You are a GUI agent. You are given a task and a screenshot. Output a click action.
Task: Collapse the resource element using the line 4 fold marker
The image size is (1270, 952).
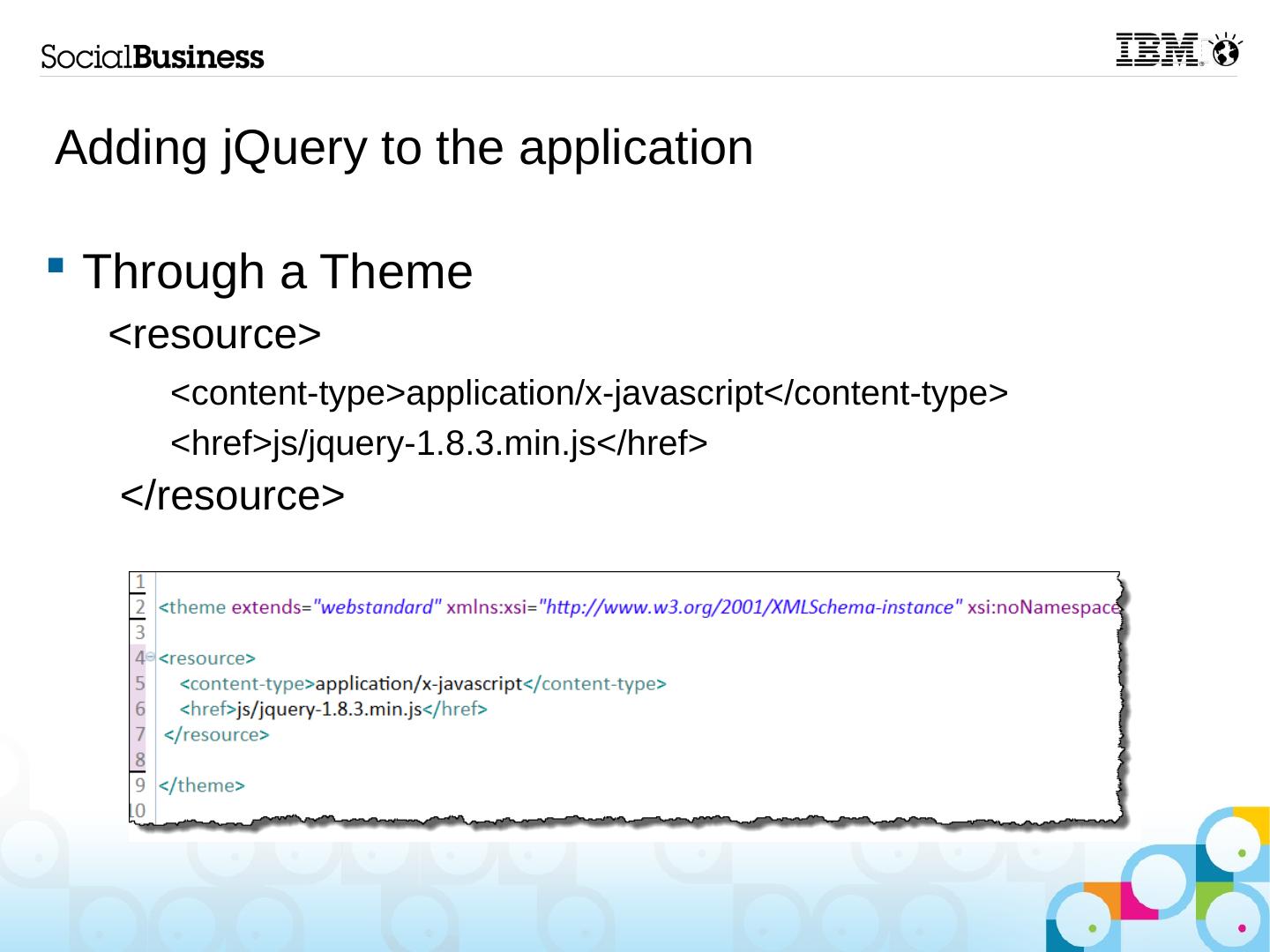tap(150, 657)
